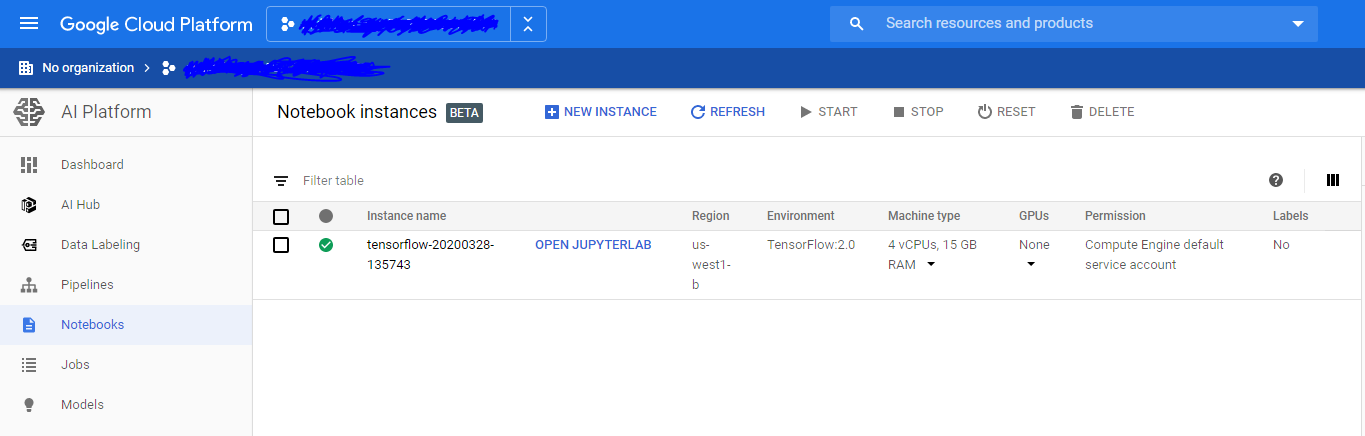Open Pipelines in sidebar
Image resolution: width=1365 pixels, height=436 pixels.
click(x=126, y=285)
